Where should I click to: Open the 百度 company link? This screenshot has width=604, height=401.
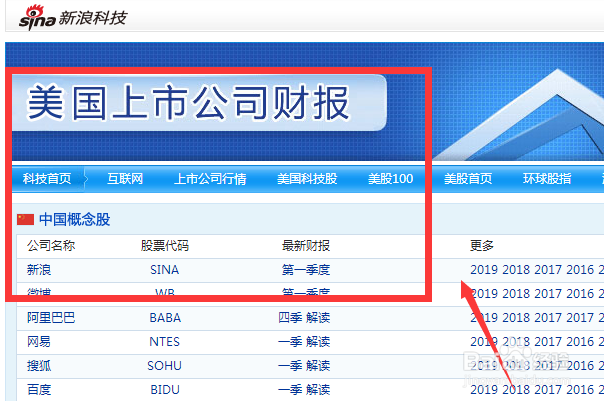[x=39, y=389]
